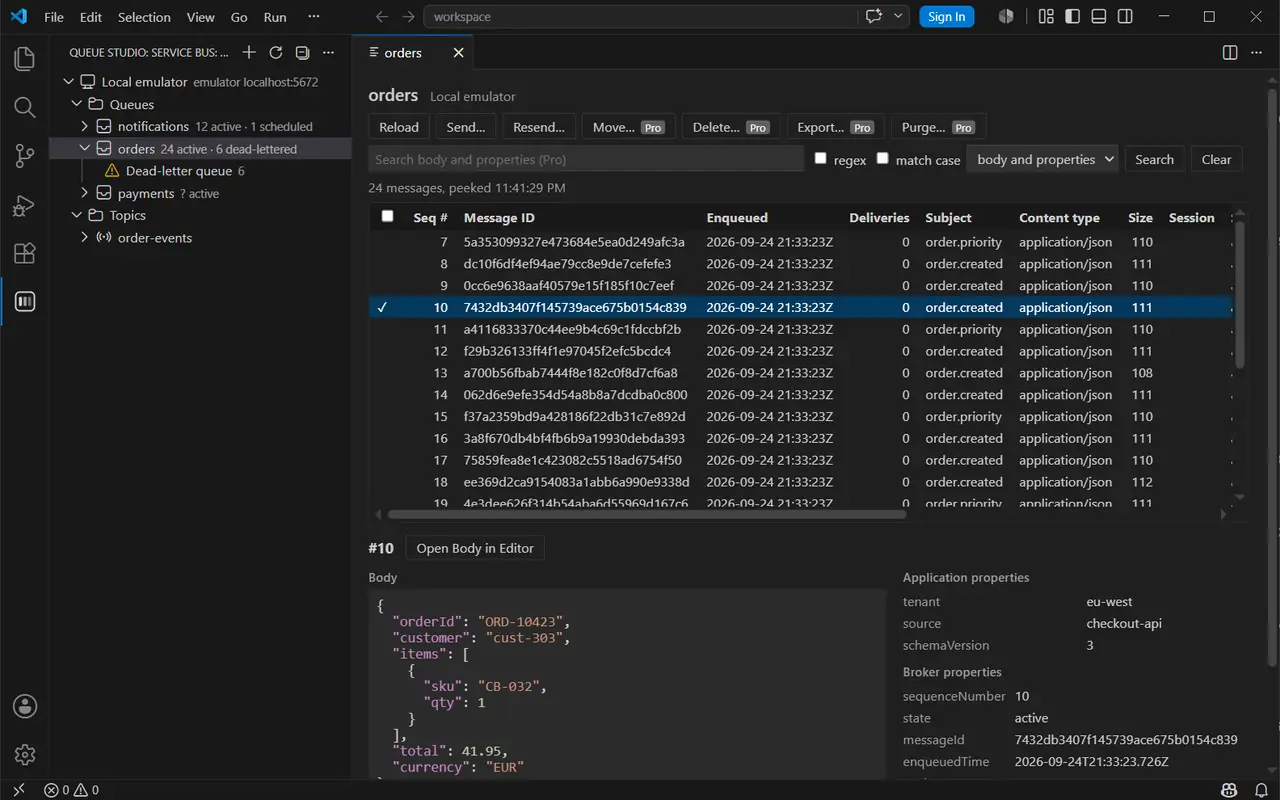
Task: Tick the select-all checkbox in table header
Action: tap(387, 216)
